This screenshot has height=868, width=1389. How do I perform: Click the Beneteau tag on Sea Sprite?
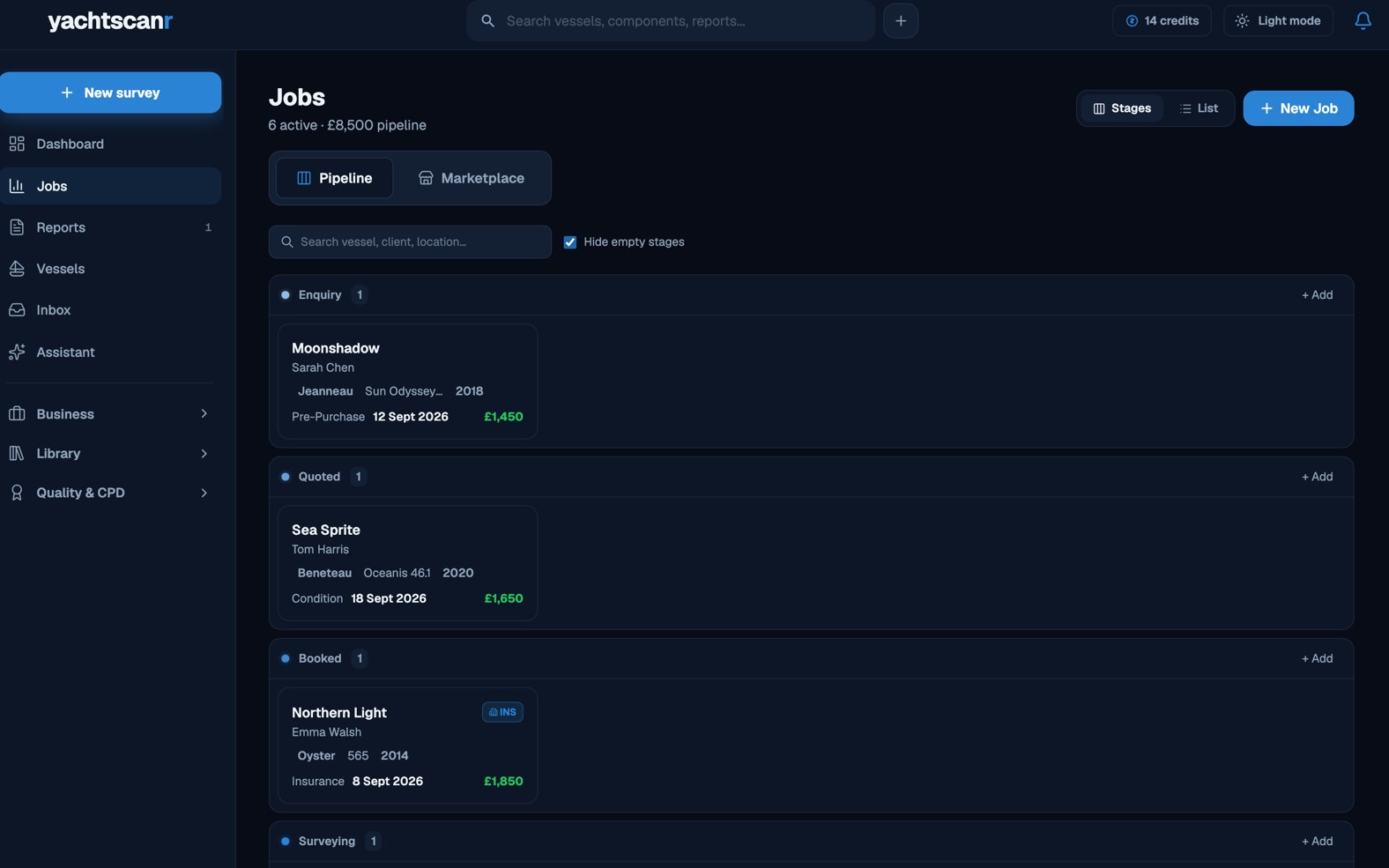324,573
